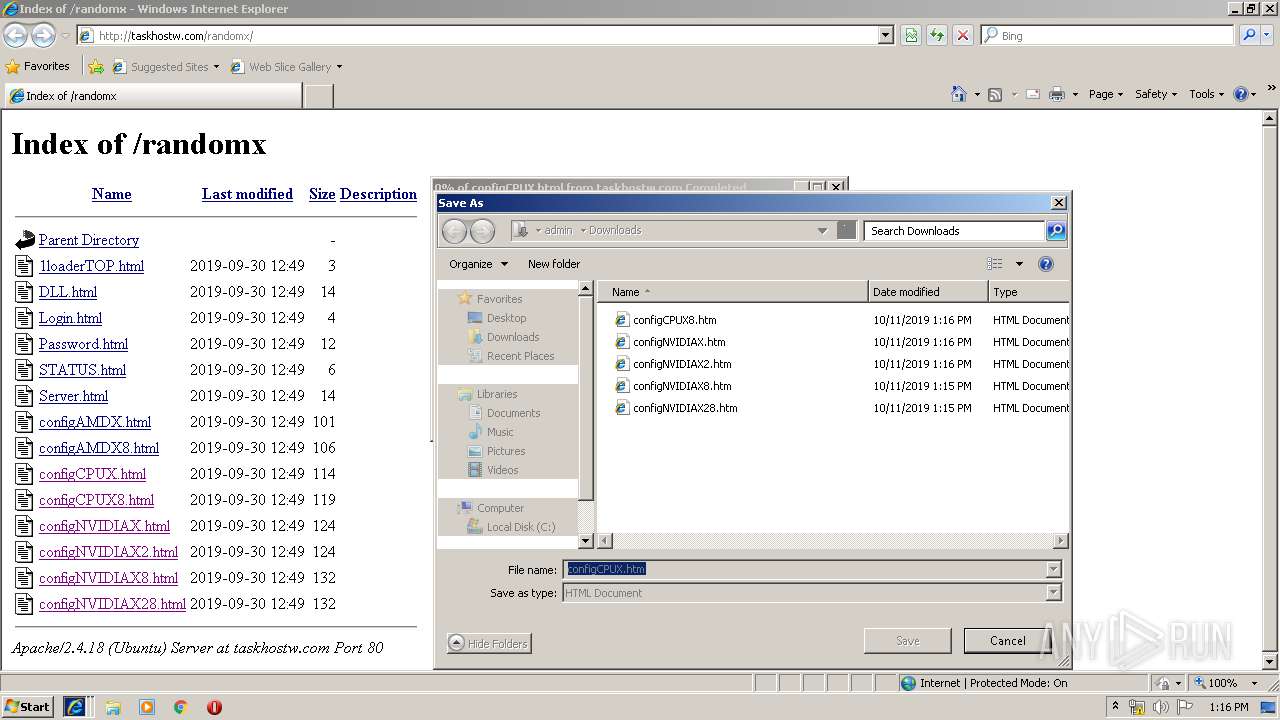Click the Home icon in the command bar

pyautogui.click(x=959, y=94)
